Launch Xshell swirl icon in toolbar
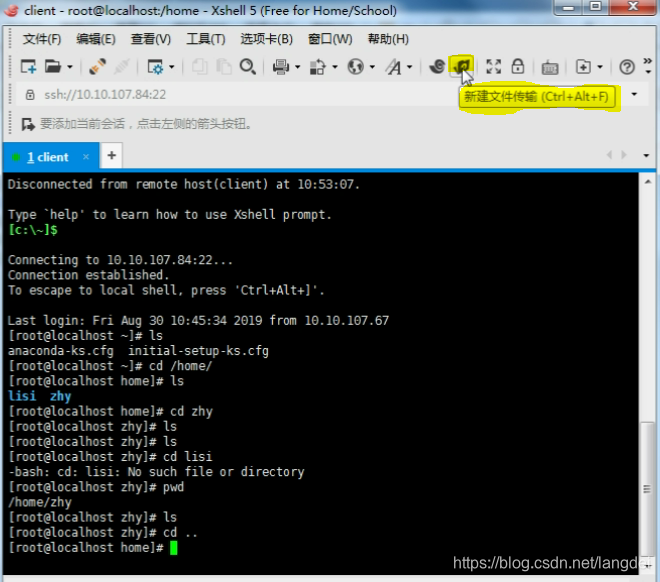Viewport: 660px width, 582px height. [437, 66]
